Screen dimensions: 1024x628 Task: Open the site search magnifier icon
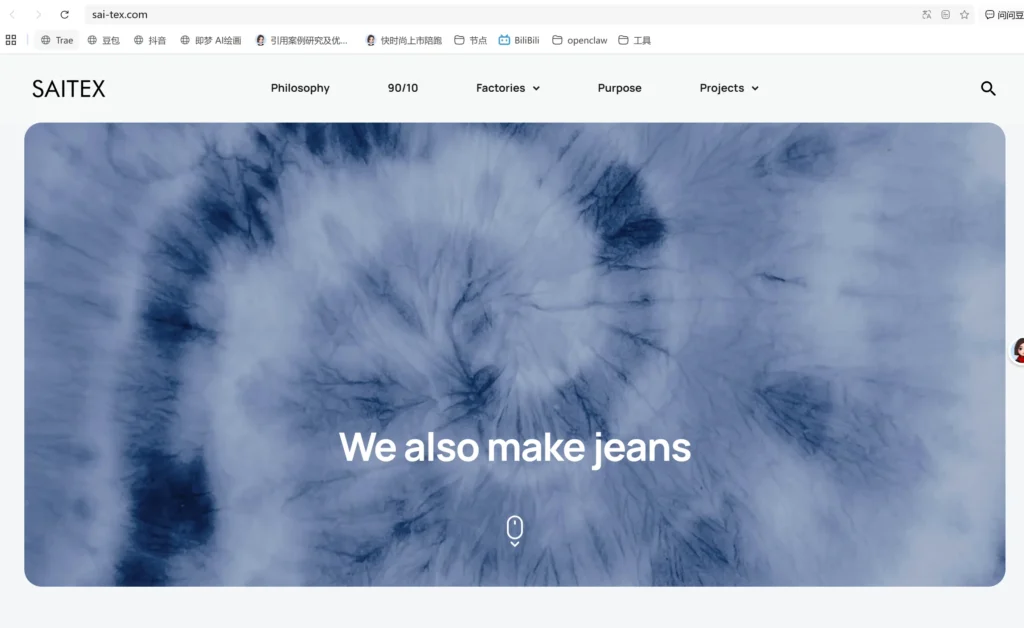988,88
